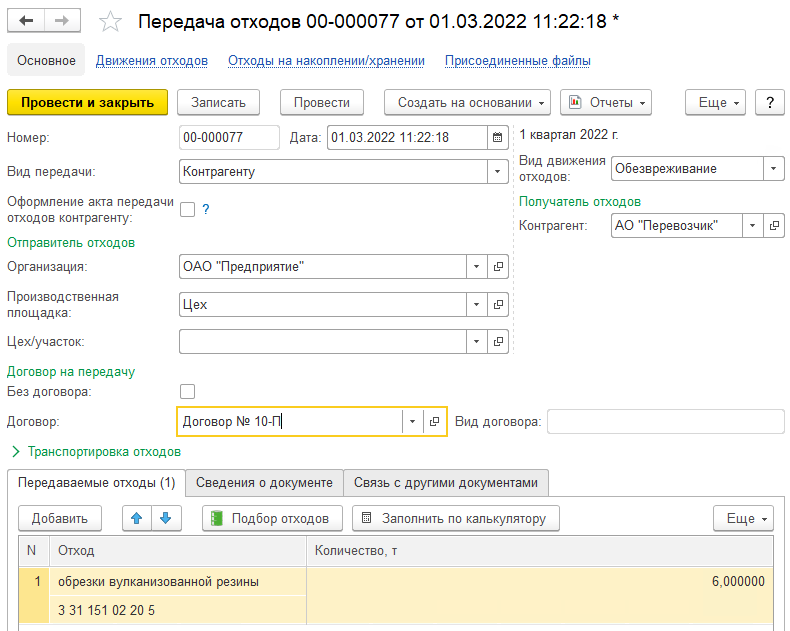This screenshot has height=631, width=790.
Task: Click the Провести и закрыть button
Action: tap(87, 102)
